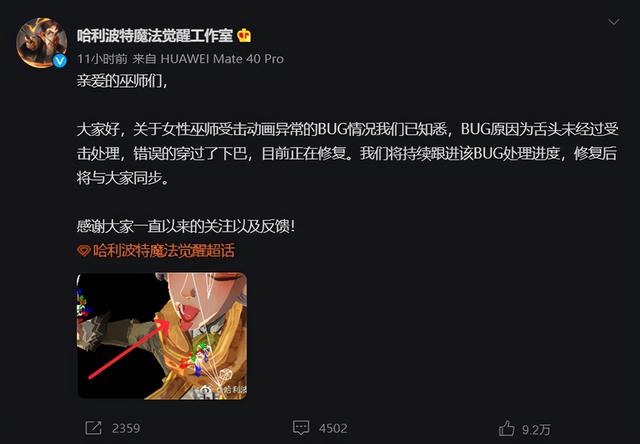Click the orange super topic diamond icon
The height and width of the screenshot is (444, 640).
(84, 251)
